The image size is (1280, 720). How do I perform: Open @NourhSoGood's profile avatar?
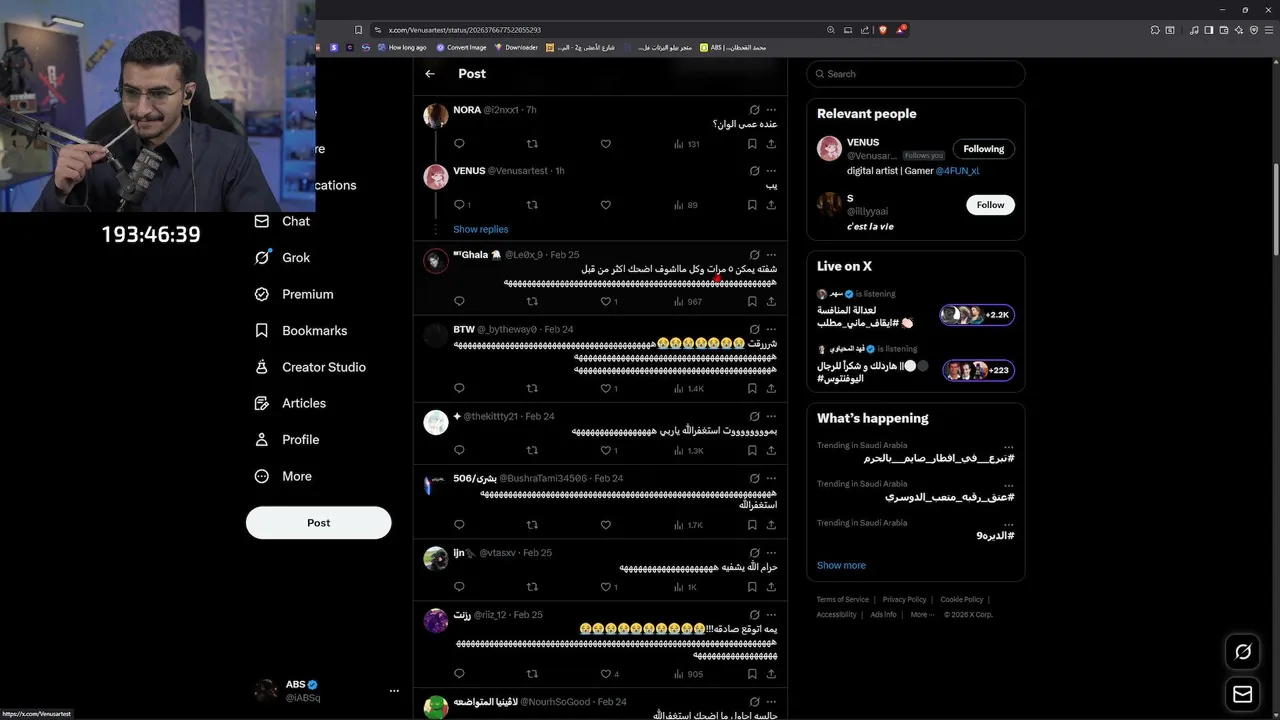click(x=436, y=707)
